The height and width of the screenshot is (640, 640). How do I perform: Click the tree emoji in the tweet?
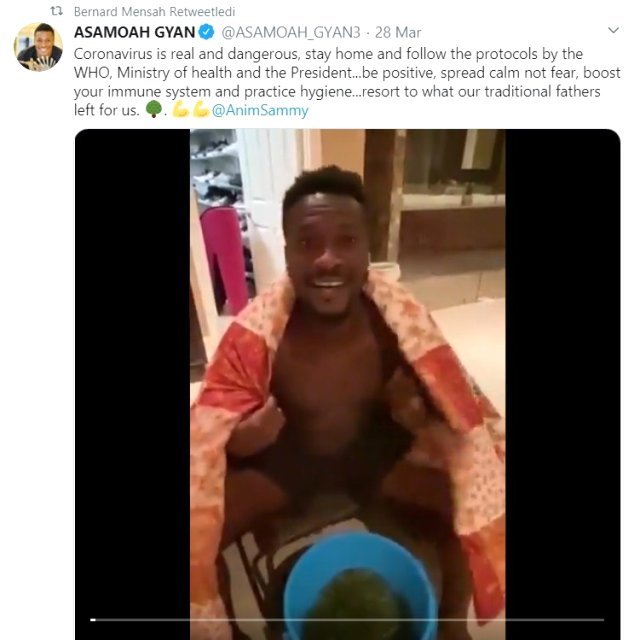pyautogui.click(x=154, y=109)
